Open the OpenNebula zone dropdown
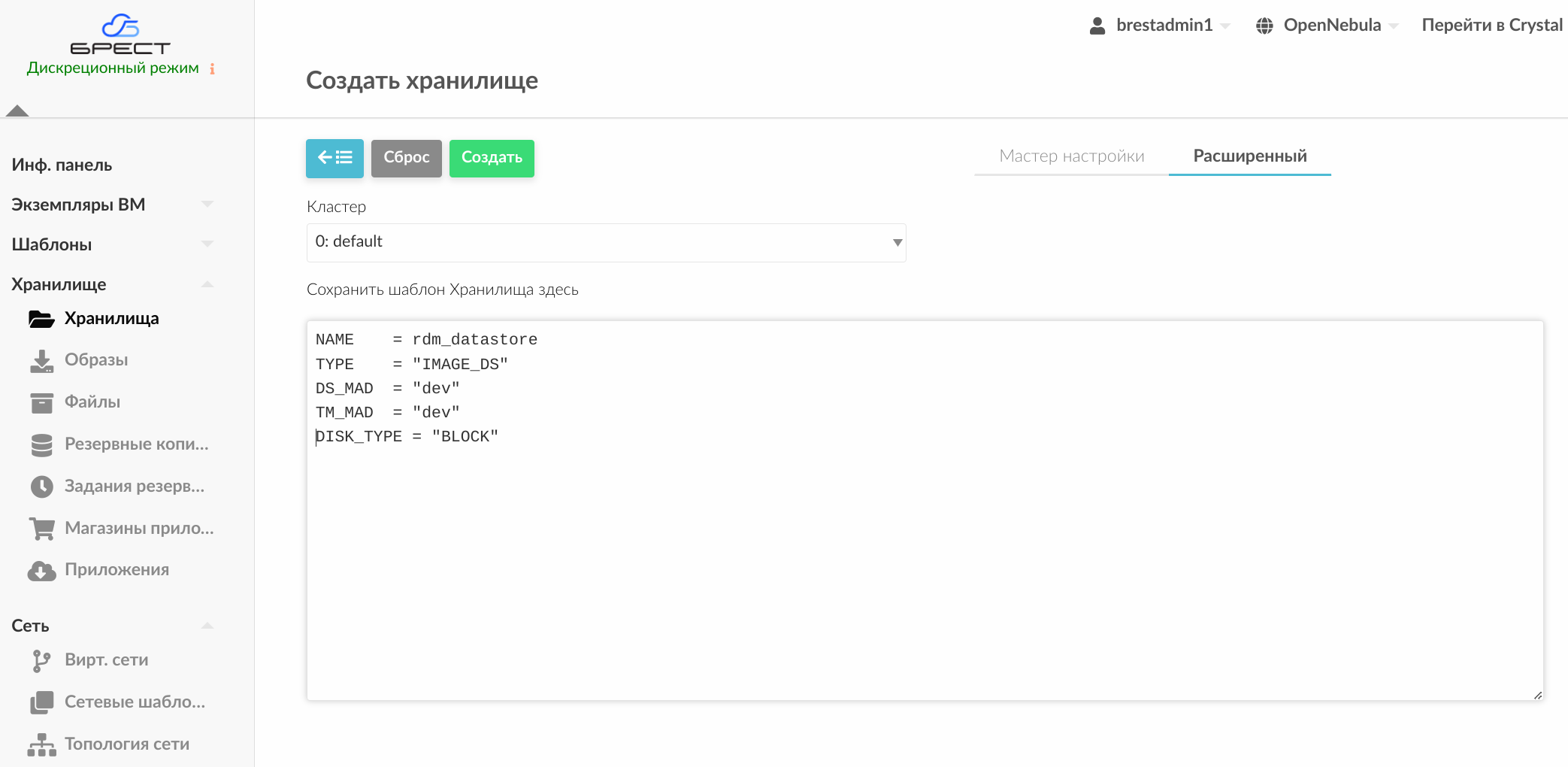1568x767 pixels. coord(1327,26)
